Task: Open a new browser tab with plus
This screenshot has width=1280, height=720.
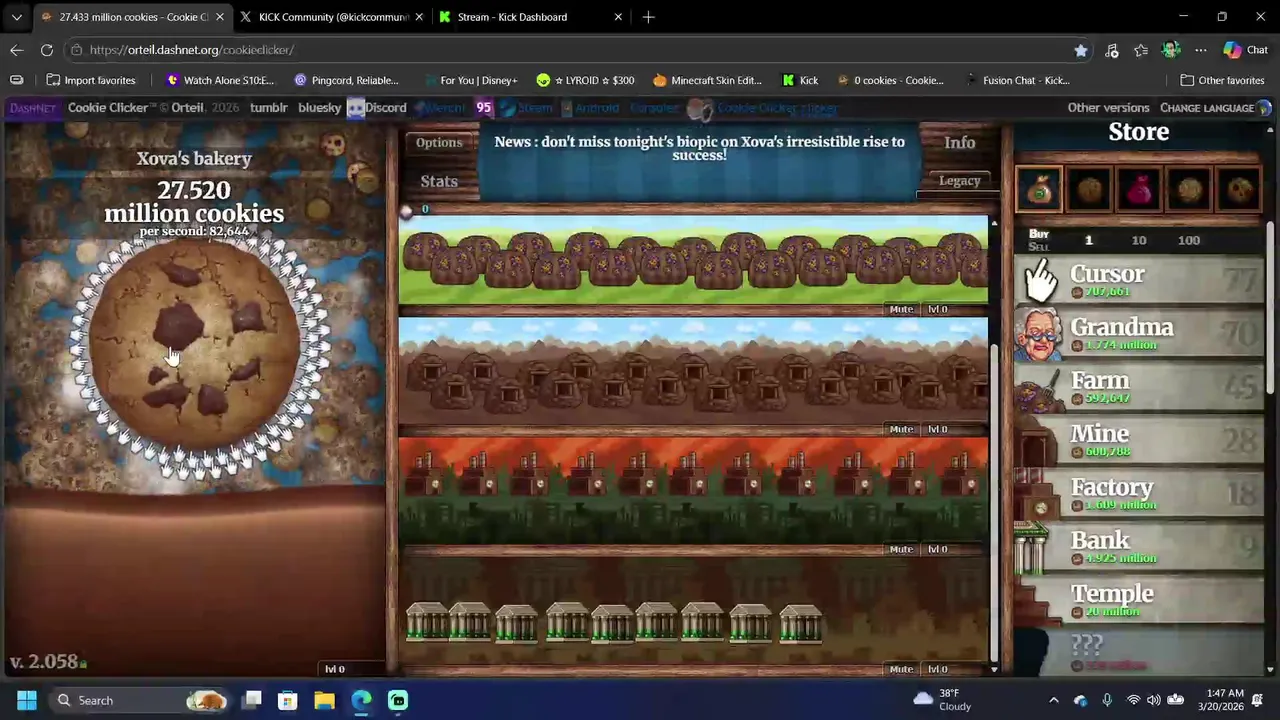Action: [x=649, y=17]
